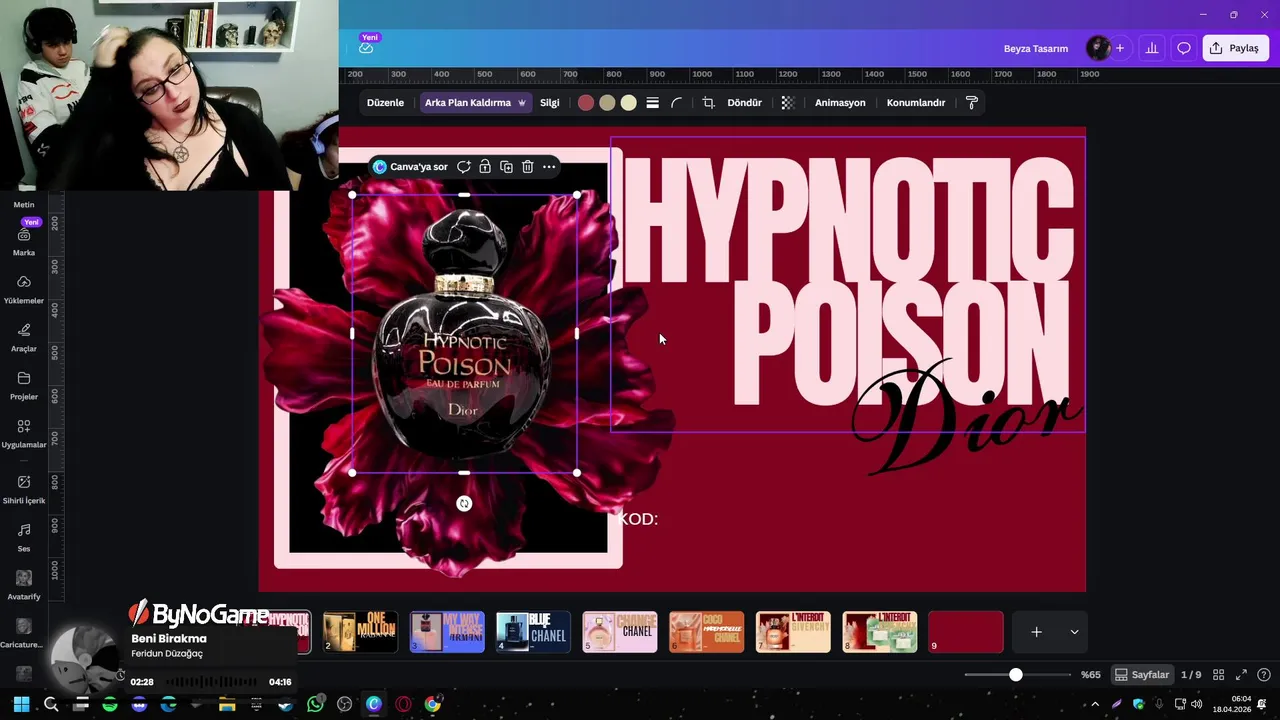Image resolution: width=1280 pixels, height=720 pixels.
Task: Select the Blue Chanel page 4 thumbnail
Action: coord(534,632)
